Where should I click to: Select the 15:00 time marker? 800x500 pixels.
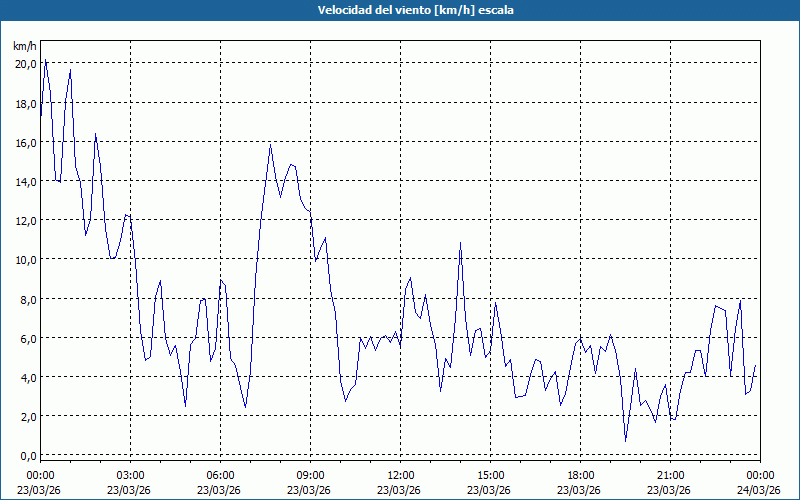(x=490, y=475)
